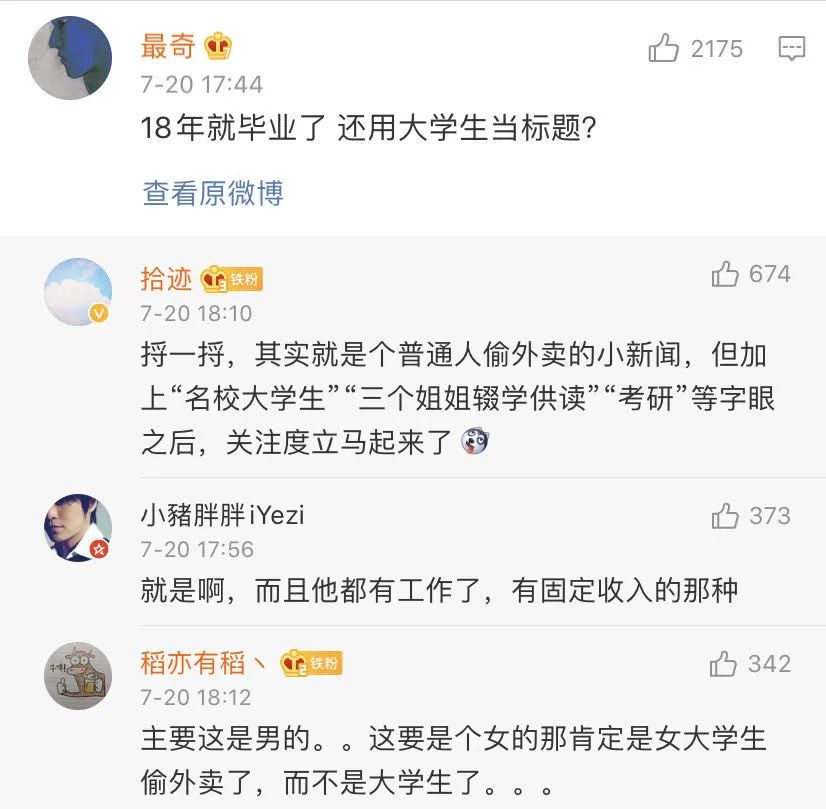This screenshot has height=809, width=826.
Task: Open 拾迹's cloud avatar
Action: click(x=77, y=292)
